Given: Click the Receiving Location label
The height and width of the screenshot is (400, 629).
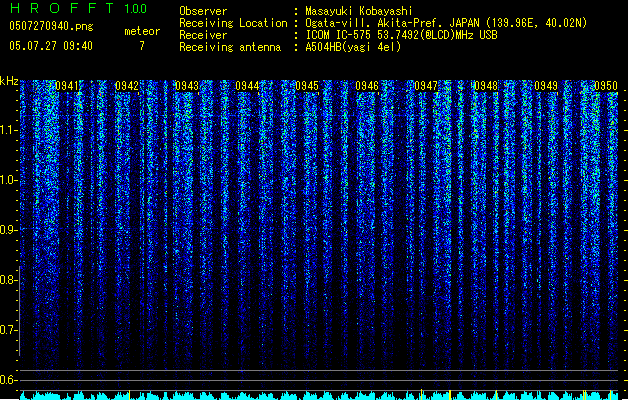Looking at the screenshot, I should pyautogui.click(x=233, y=23).
